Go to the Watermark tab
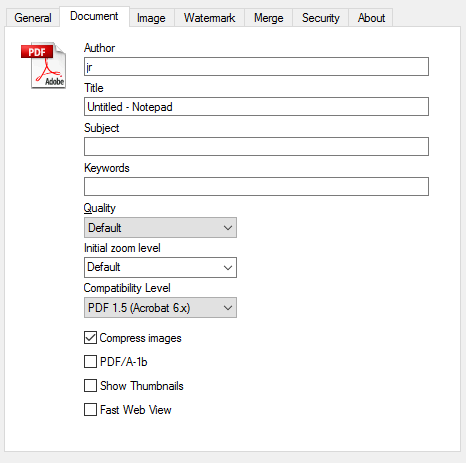This screenshot has height=463, width=466. point(210,18)
